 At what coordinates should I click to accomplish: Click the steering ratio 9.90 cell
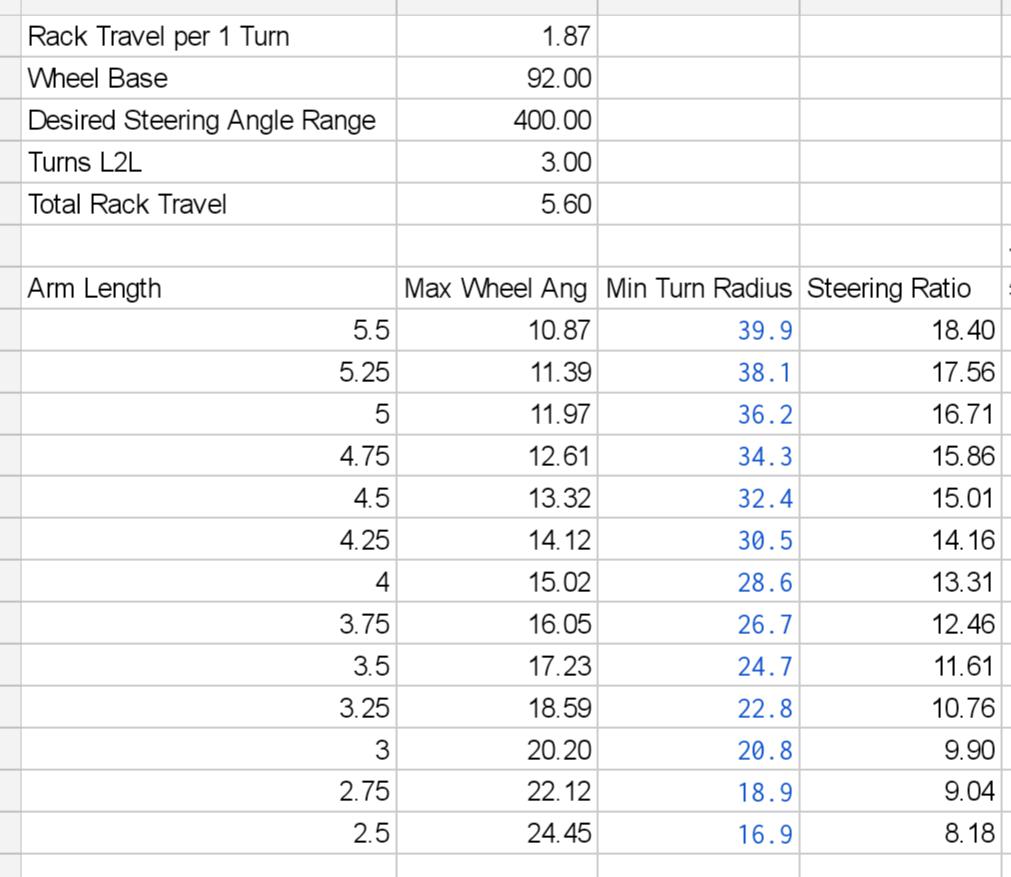(x=900, y=749)
